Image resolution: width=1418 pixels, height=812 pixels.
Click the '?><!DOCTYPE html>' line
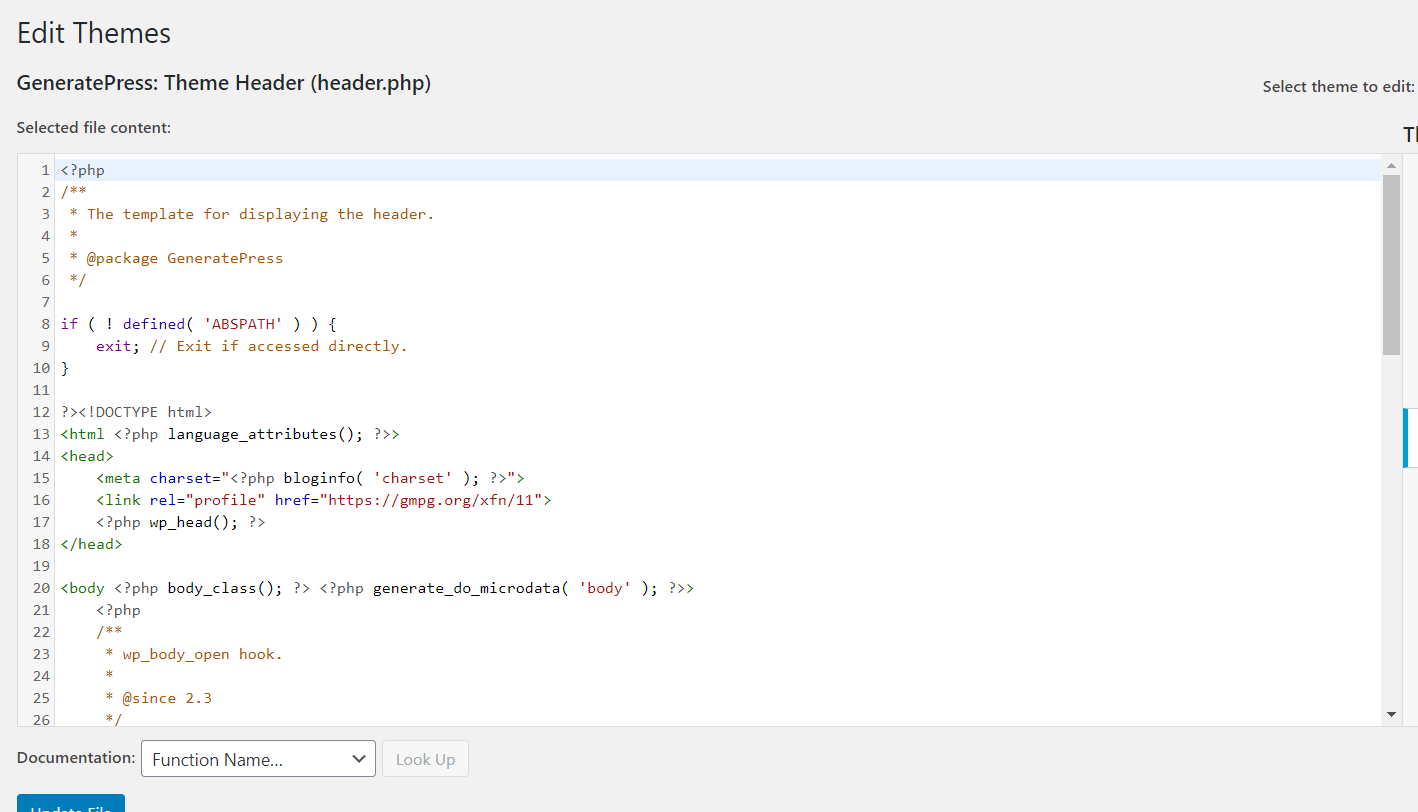tap(136, 412)
